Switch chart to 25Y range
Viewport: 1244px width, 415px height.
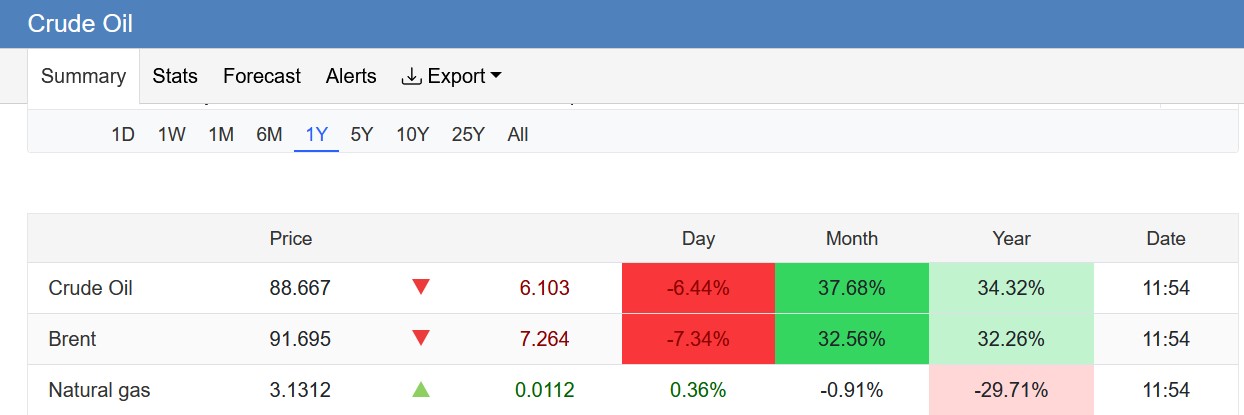pos(468,134)
